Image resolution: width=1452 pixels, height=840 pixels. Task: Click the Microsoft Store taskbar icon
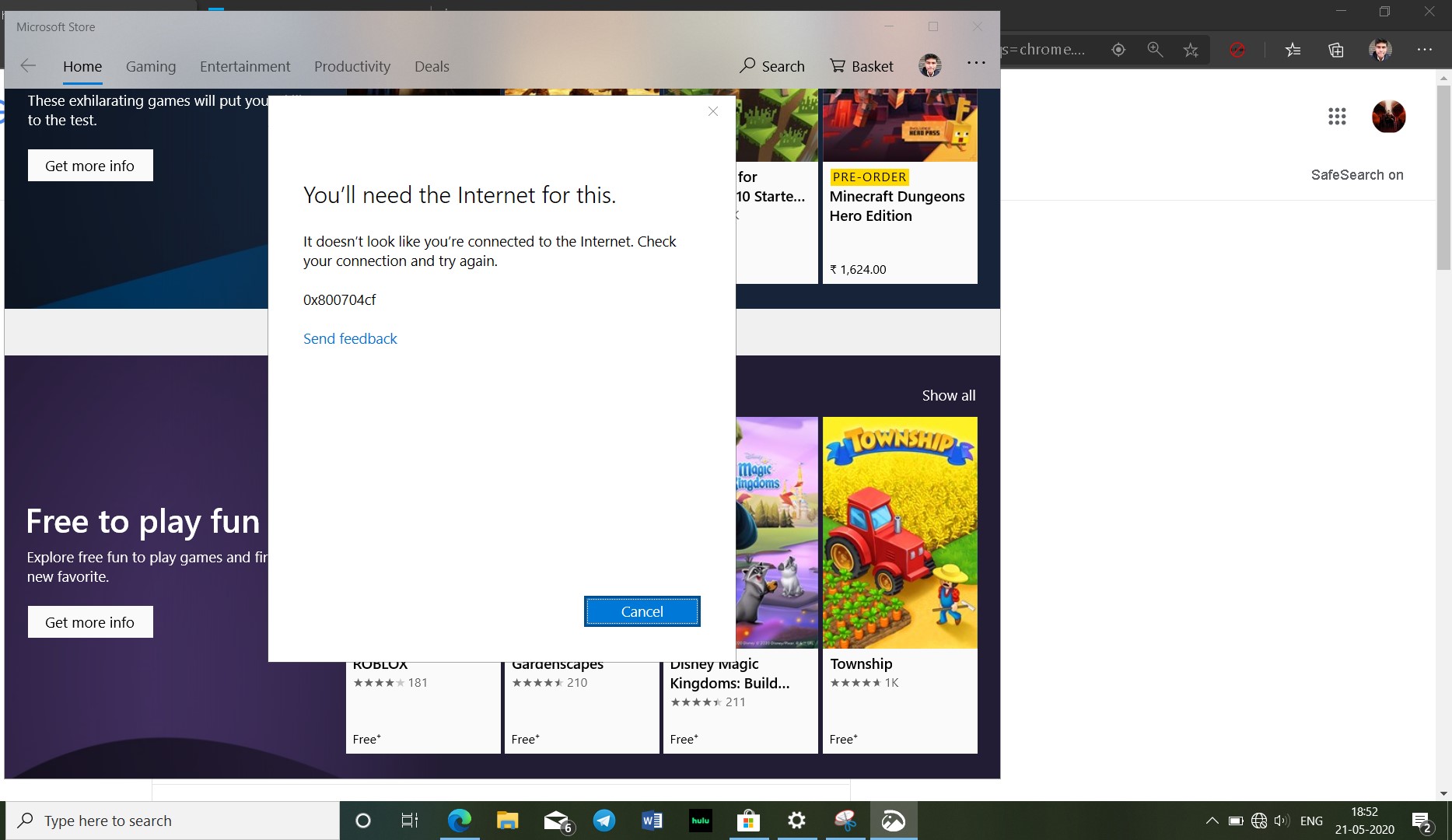(x=748, y=821)
